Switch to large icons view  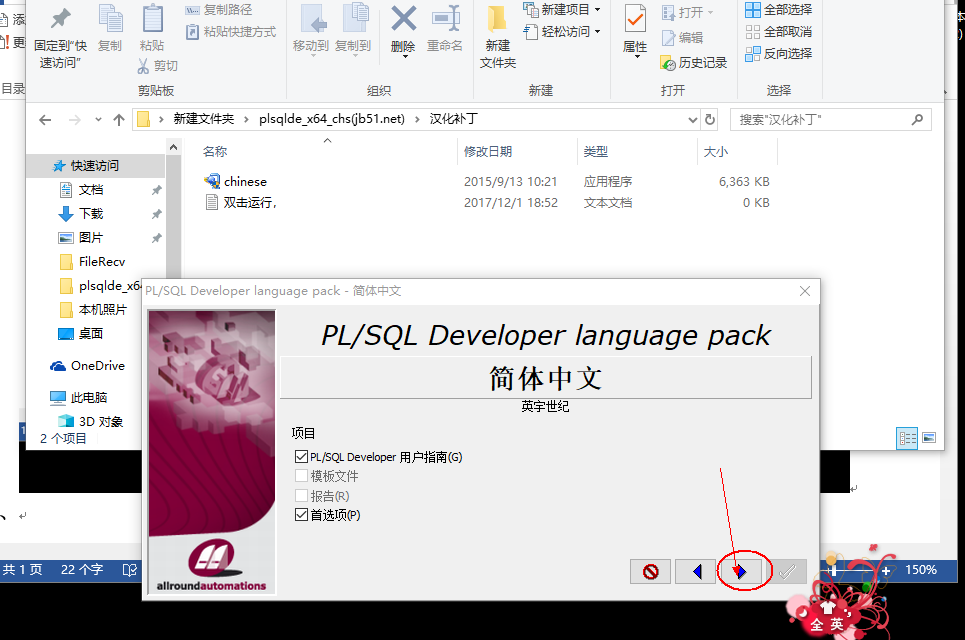[929, 438]
